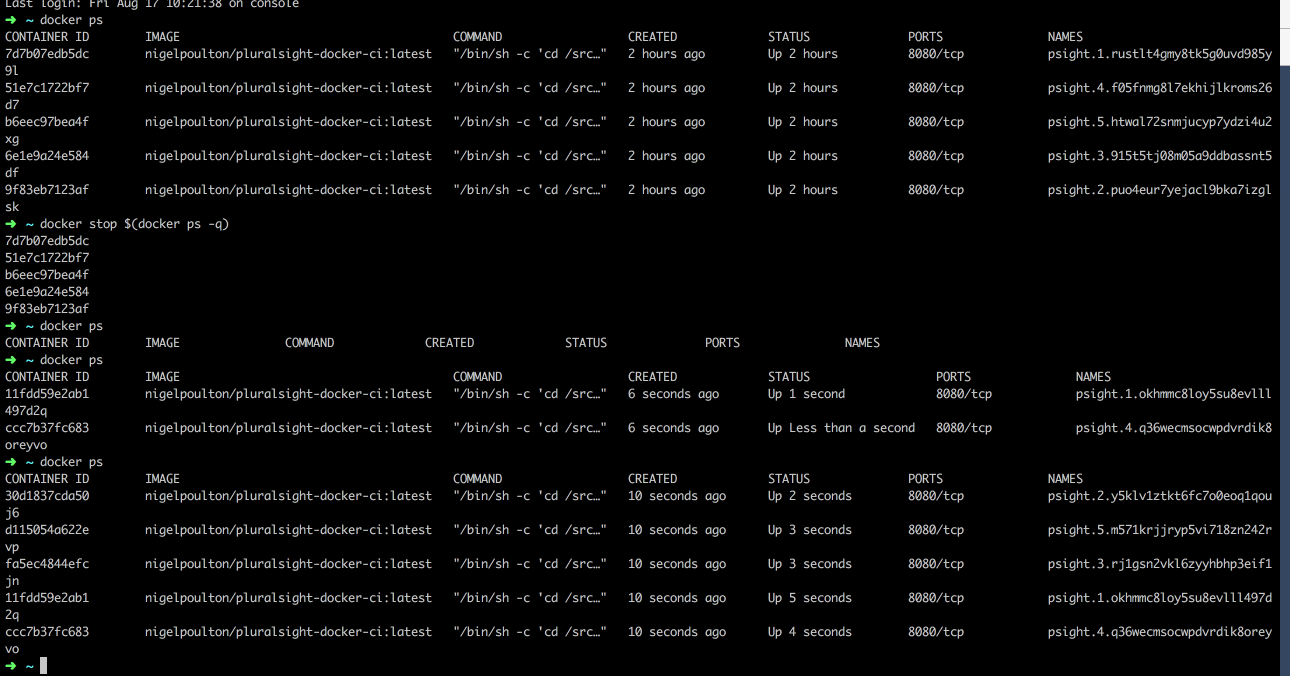Click the wrapped name fragment 'j6'

tap(12, 513)
